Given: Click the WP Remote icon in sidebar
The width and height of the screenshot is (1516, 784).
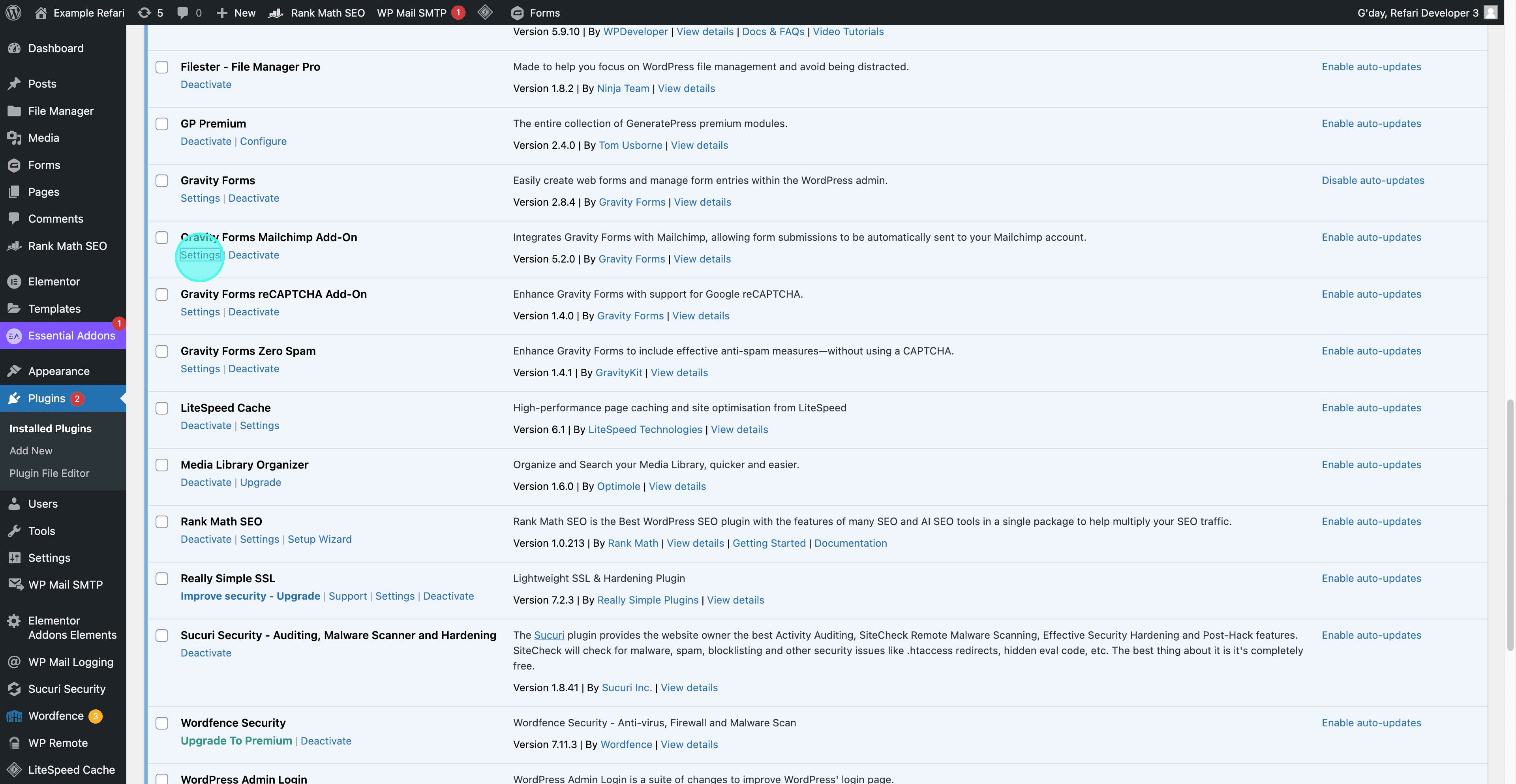Looking at the screenshot, I should (14, 743).
